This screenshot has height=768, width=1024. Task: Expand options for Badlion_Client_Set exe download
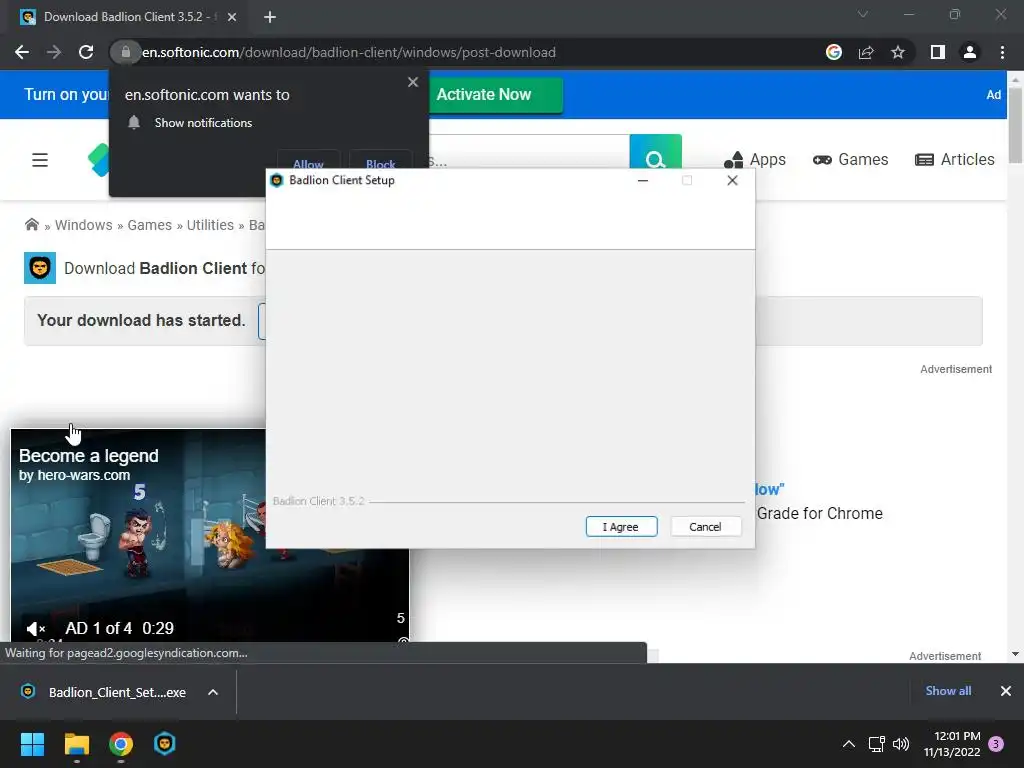click(213, 692)
